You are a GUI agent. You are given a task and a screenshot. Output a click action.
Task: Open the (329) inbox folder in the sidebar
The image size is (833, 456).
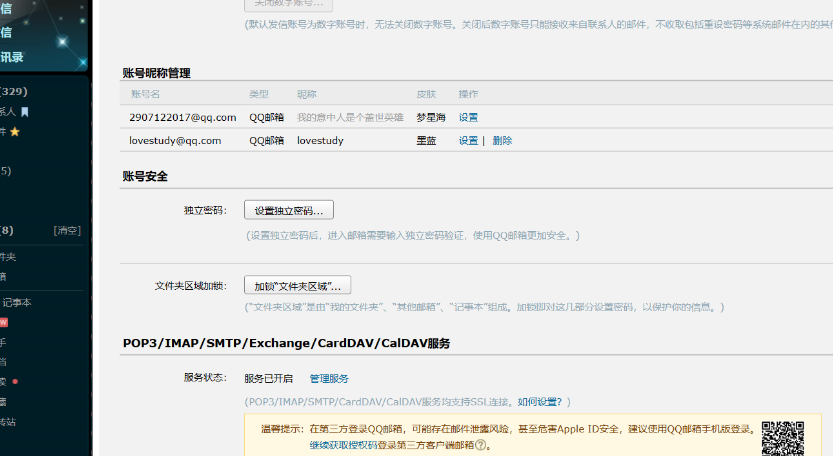coord(14,91)
